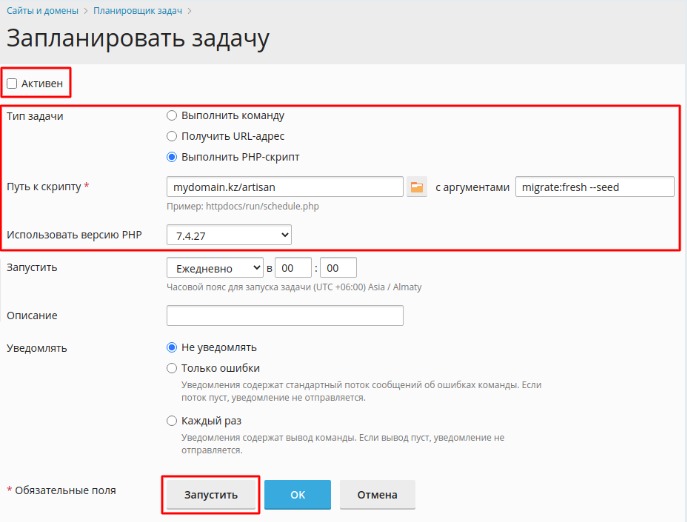Select the Выполнить команду radio option
The width and height of the screenshot is (687, 522).
(172, 115)
